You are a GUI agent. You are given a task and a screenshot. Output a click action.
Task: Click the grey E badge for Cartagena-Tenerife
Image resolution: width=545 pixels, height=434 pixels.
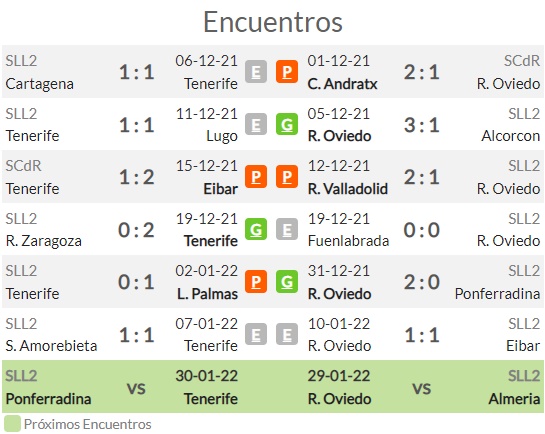tap(256, 72)
